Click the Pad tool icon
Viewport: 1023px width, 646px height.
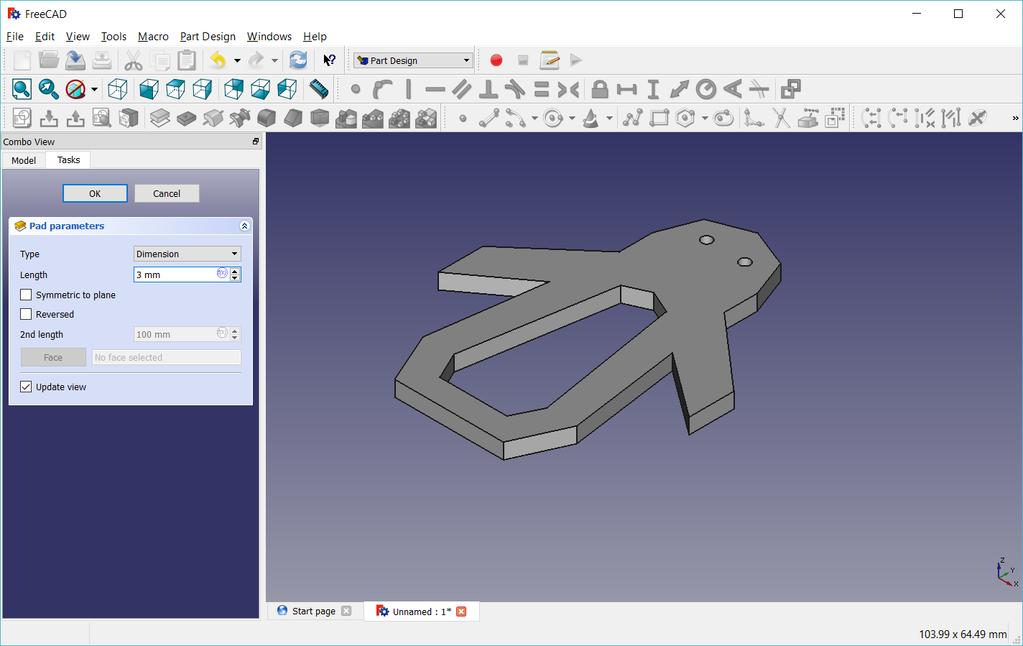tap(160, 118)
